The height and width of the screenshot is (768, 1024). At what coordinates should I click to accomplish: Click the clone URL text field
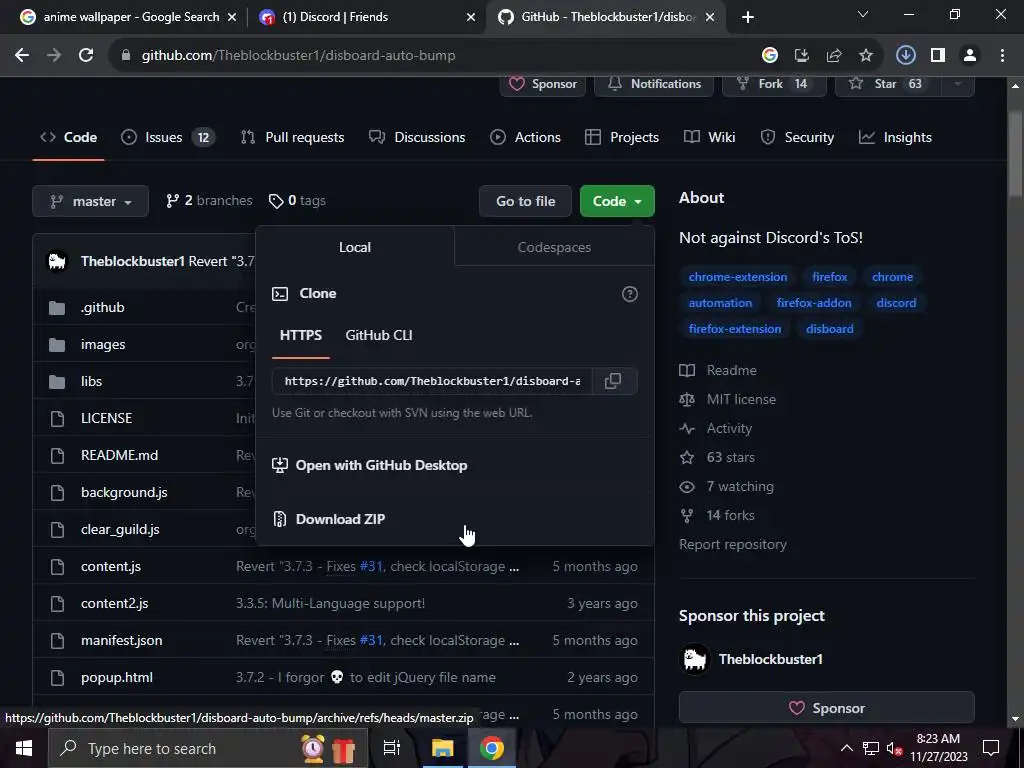pyautogui.click(x=432, y=381)
